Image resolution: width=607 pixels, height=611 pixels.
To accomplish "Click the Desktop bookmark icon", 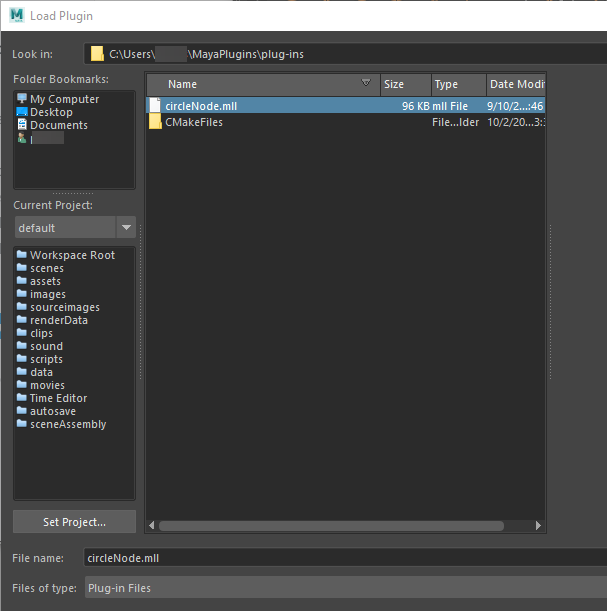I will (22, 112).
